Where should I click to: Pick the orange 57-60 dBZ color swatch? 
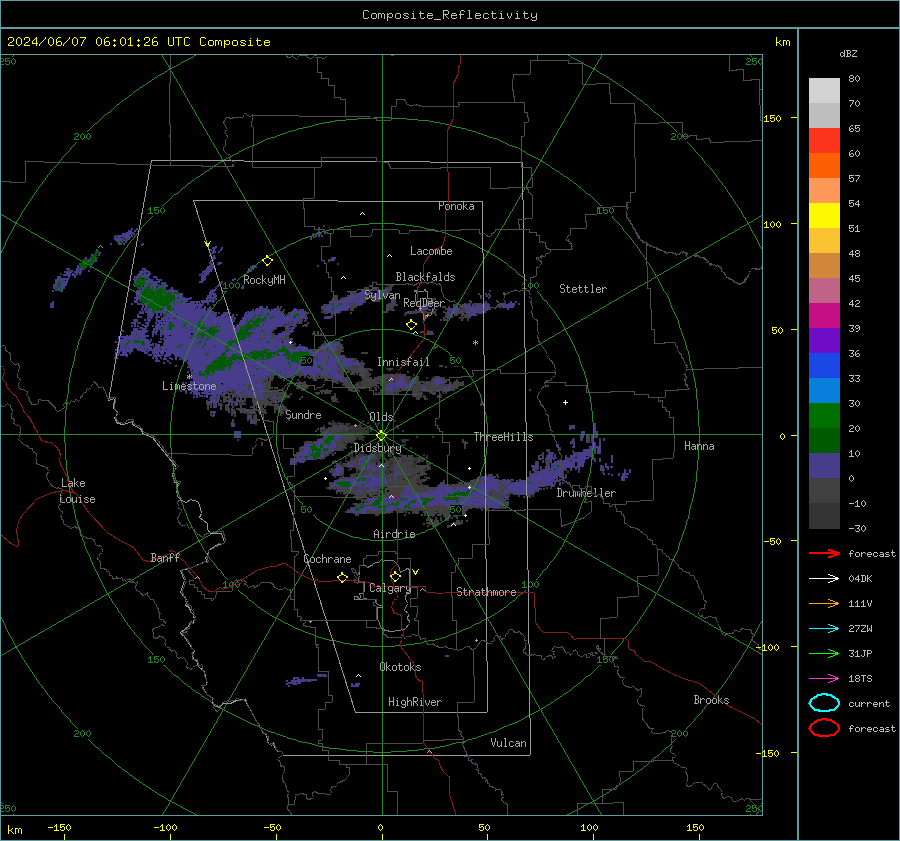824,166
